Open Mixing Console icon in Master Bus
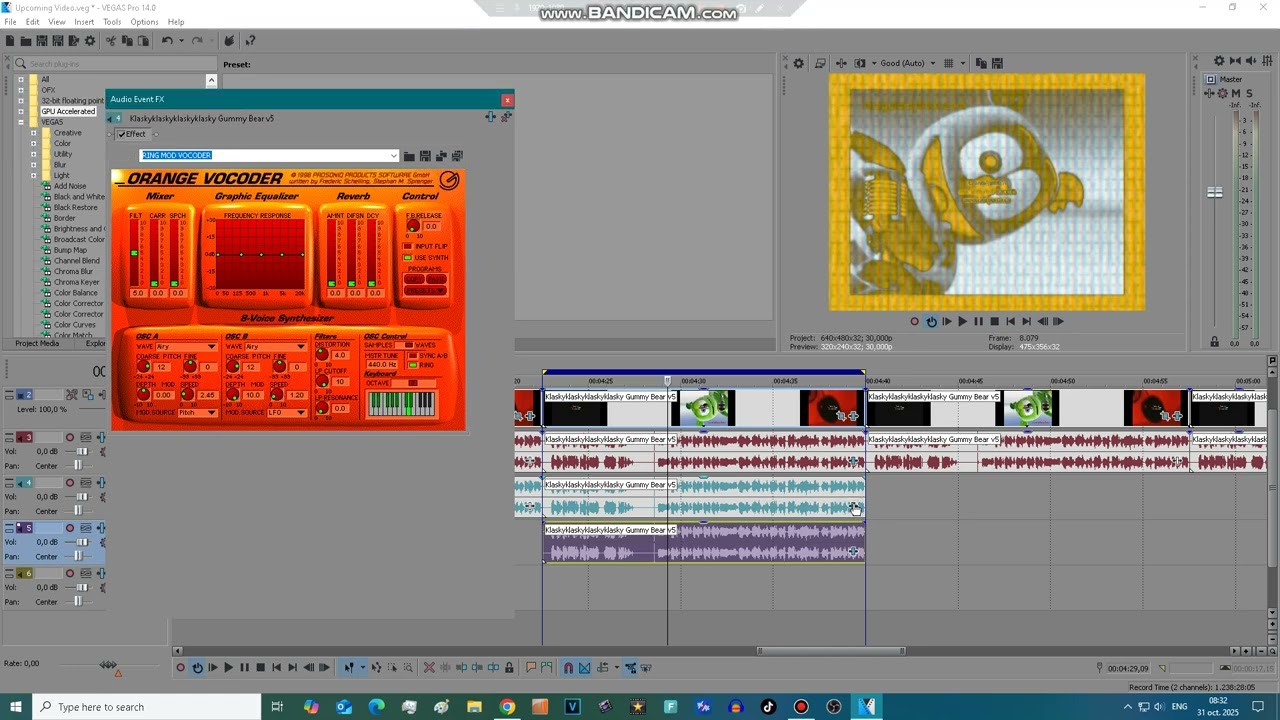The width and height of the screenshot is (1280, 720). [x=1267, y=61]
